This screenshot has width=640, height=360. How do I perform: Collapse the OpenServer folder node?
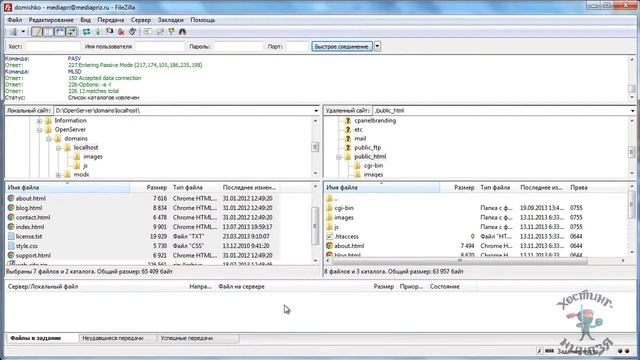point(39,130)
